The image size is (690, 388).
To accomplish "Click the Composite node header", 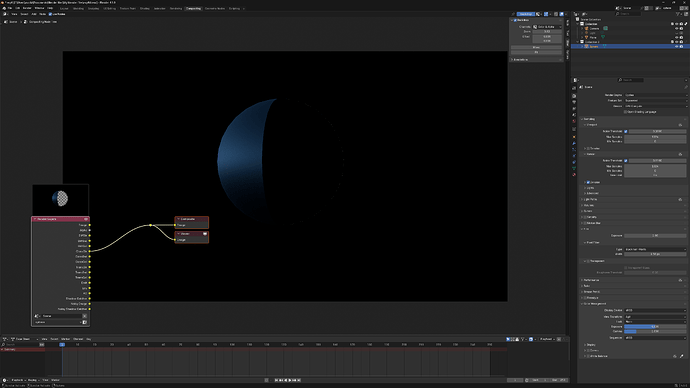I will (x=191, y=219).
